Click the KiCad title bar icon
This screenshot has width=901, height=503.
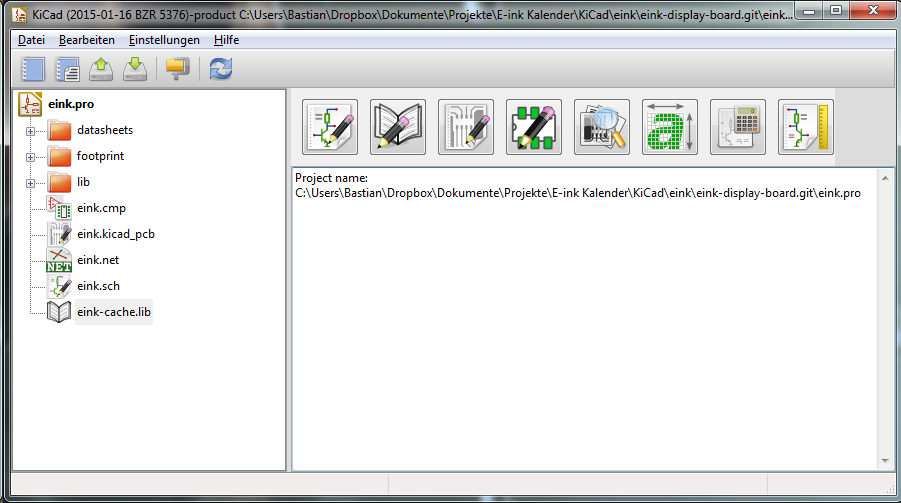click(x=19, y=14)
